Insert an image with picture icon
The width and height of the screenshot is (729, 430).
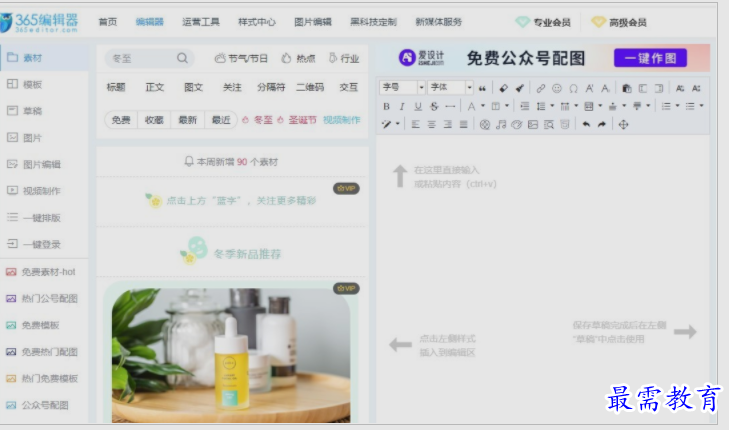(x=533, y=125)
